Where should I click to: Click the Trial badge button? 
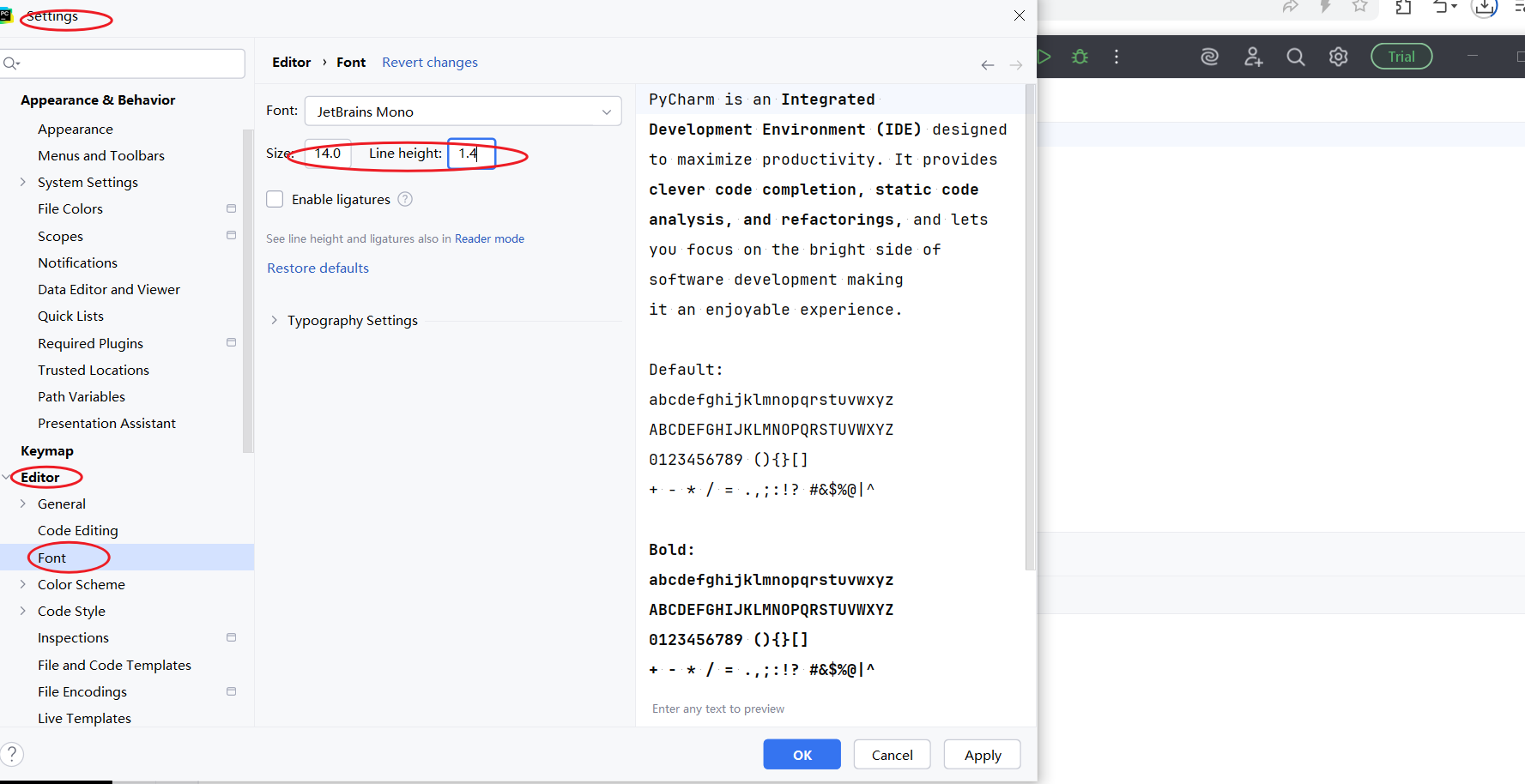(1401, 57)
